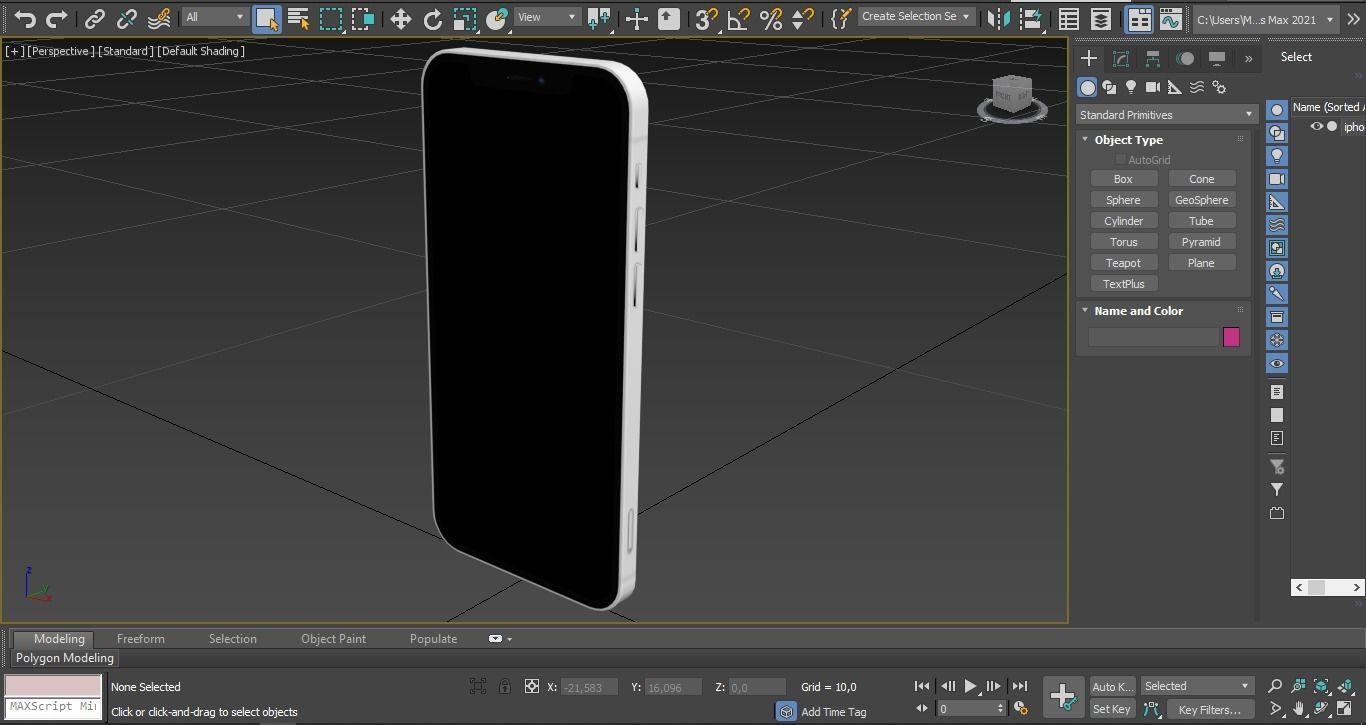This screenshot has width=1366, height=725.
Task: Click the Select and Place tool
Action: click(x=496, y=18)
